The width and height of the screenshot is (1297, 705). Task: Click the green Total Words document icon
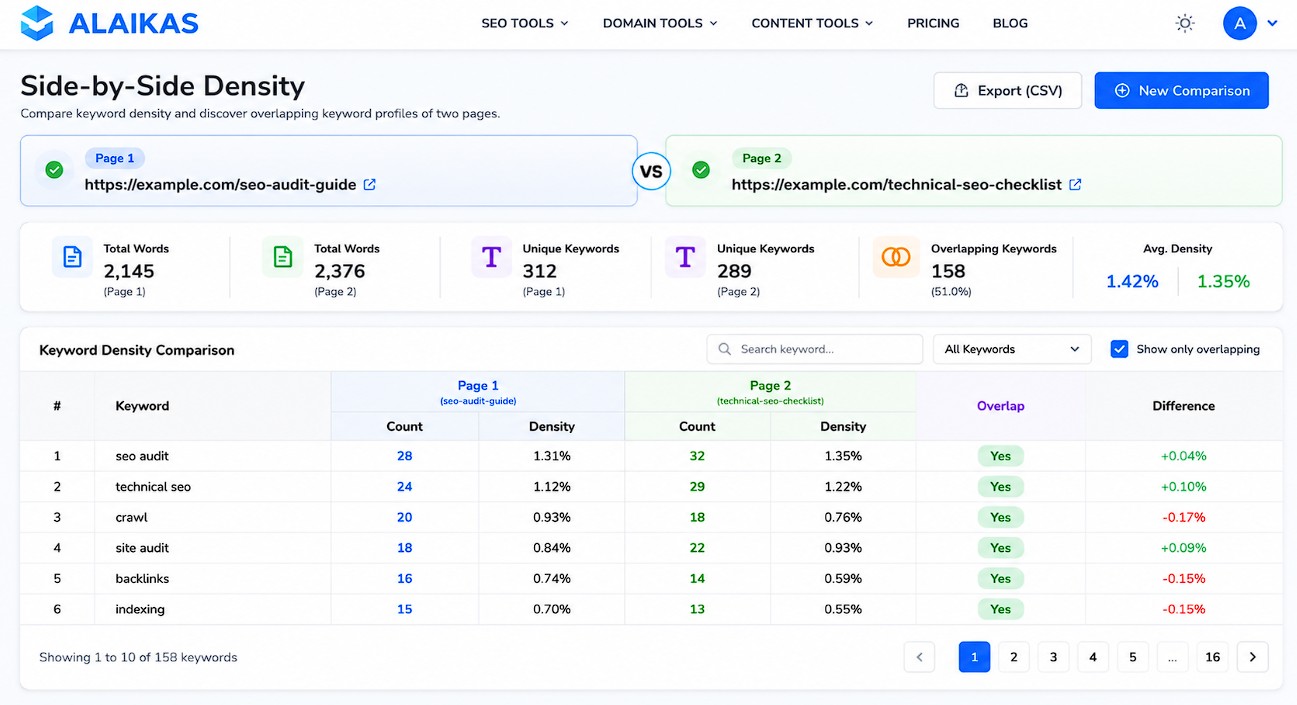(x=283, y=257)
